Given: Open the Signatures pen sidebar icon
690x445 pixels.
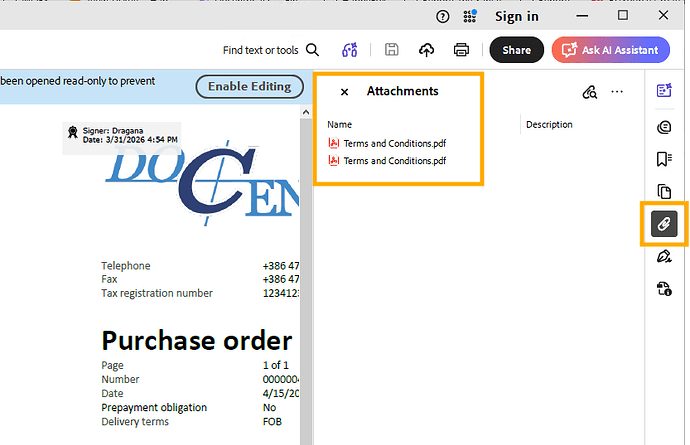Looking at the screenshot, I should click(x=664, y=256).
